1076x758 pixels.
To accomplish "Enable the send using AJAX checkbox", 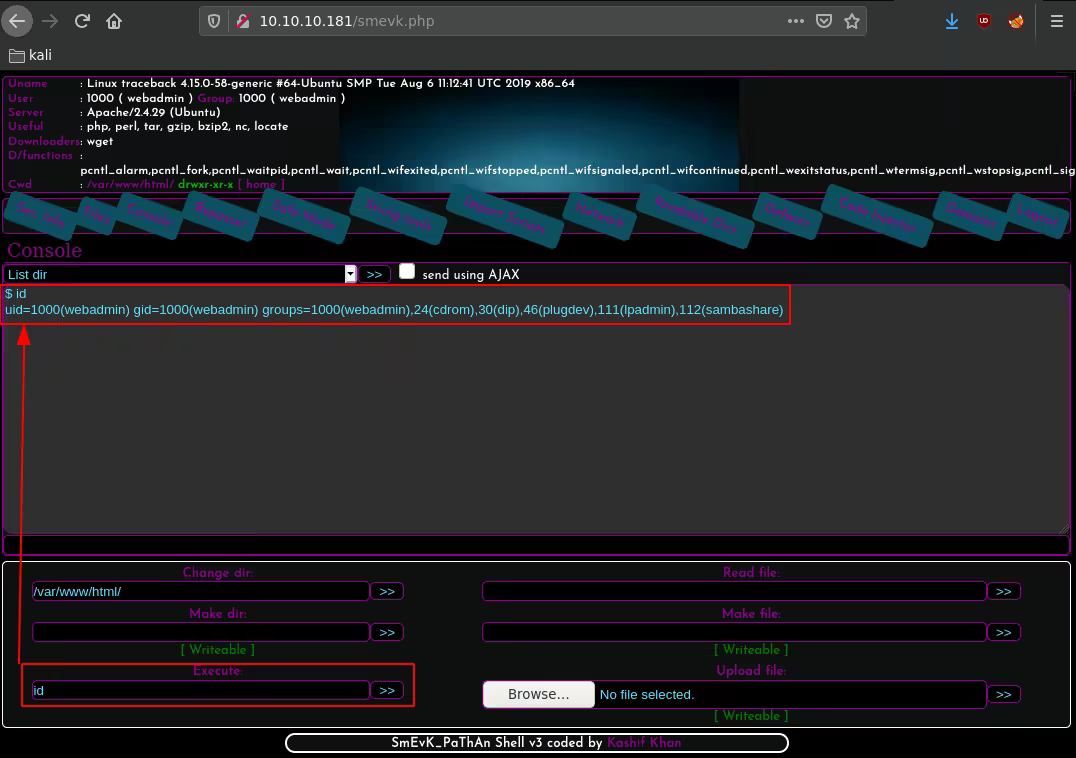I will click(407, 272).
